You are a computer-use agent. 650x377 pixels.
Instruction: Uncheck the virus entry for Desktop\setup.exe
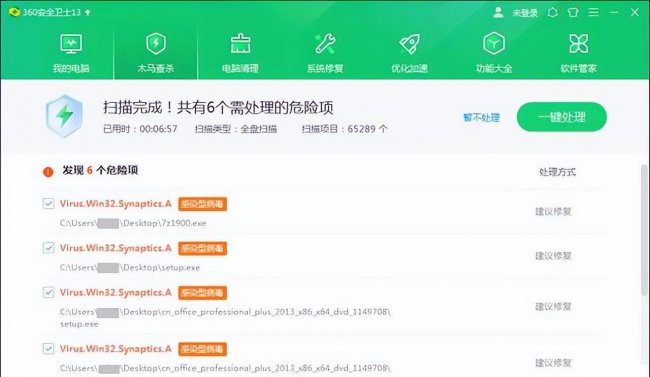coord(49,248)
